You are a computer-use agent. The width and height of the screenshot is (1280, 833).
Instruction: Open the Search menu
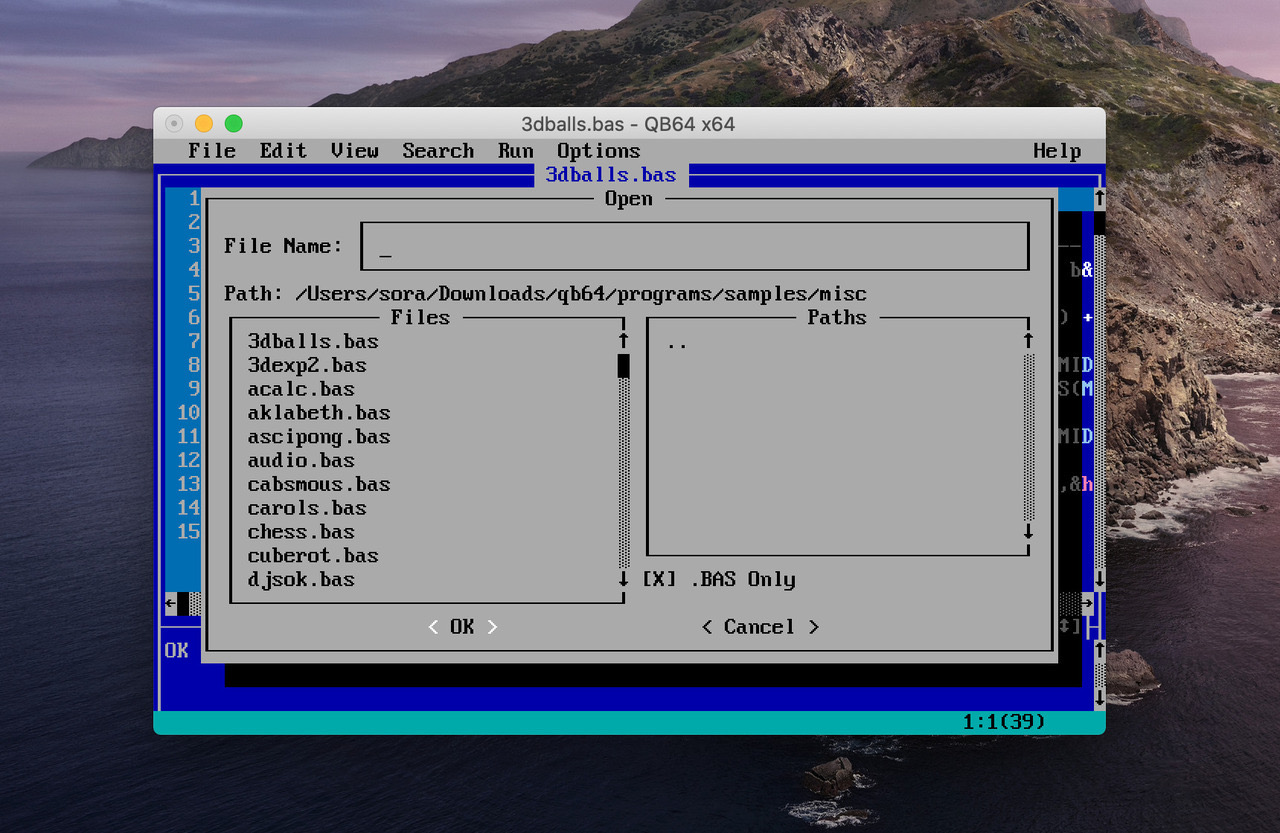point(438,151)
